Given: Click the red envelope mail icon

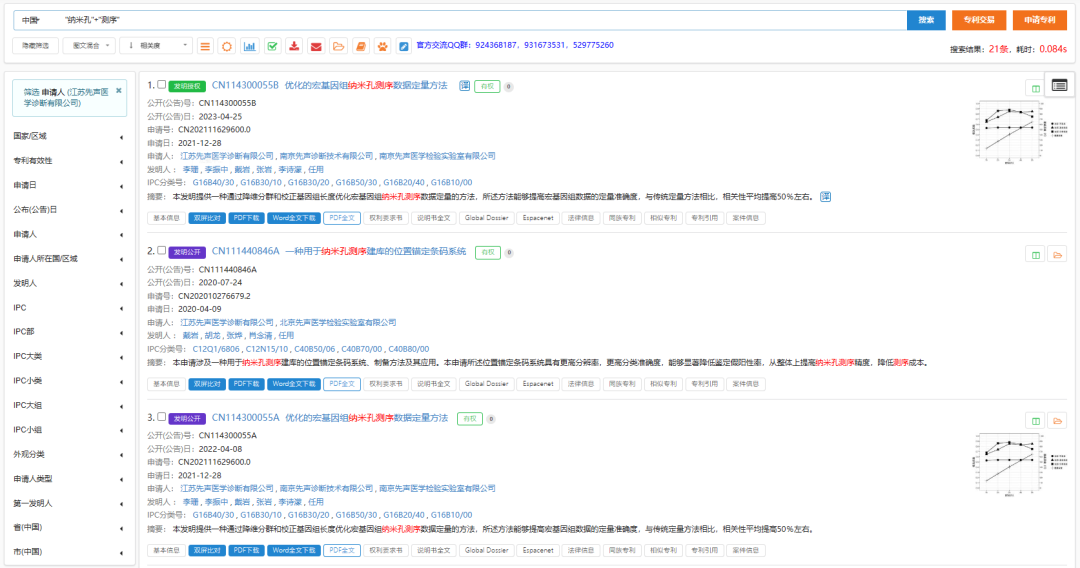Looking at the screenshot, I should [x=316, y=46].
